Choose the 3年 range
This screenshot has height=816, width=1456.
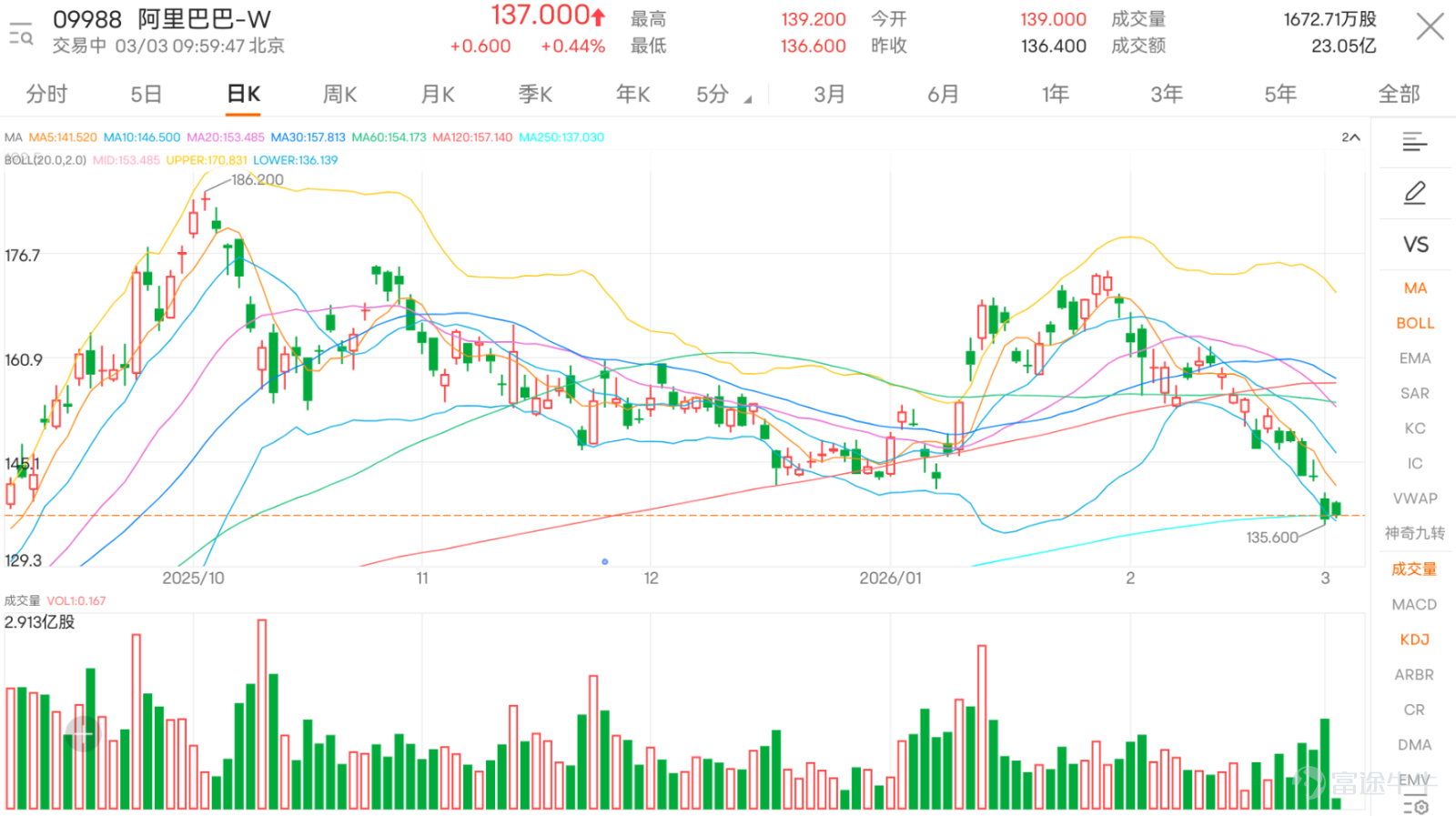1167,94
